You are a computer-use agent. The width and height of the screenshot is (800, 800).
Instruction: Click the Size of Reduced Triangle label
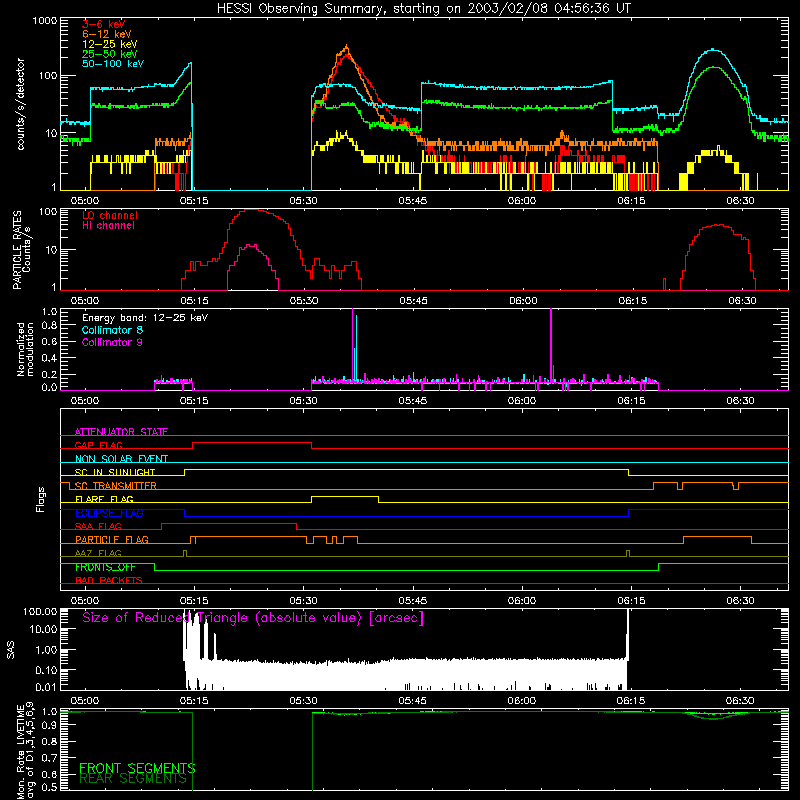pyautogui.click(x=253, y=618)
